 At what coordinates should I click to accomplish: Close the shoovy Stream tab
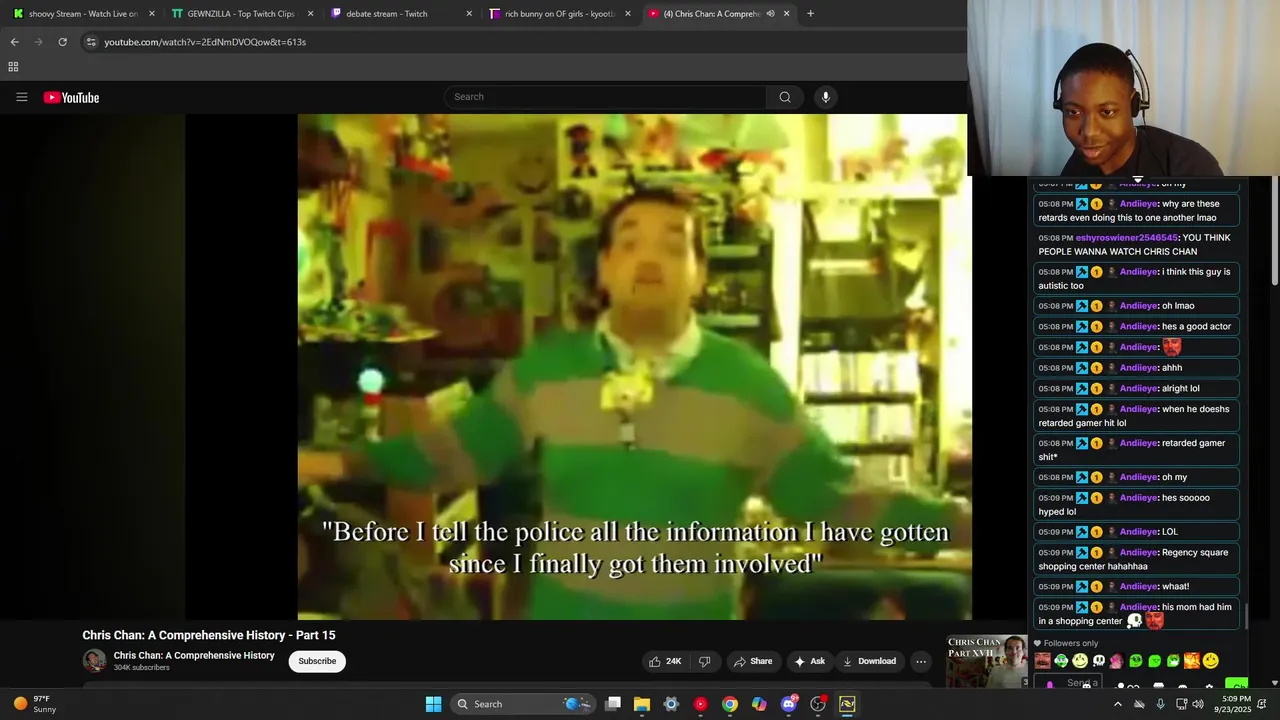coord(152,14)
